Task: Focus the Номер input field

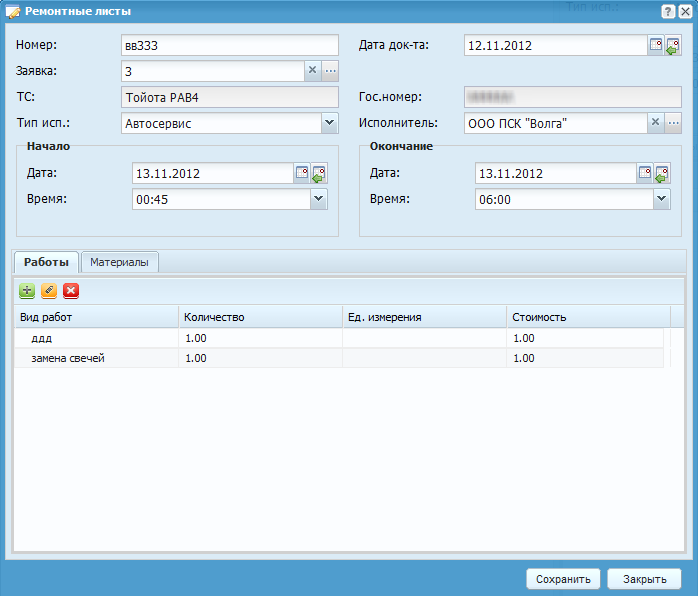Action: click(x=230, y=45)
